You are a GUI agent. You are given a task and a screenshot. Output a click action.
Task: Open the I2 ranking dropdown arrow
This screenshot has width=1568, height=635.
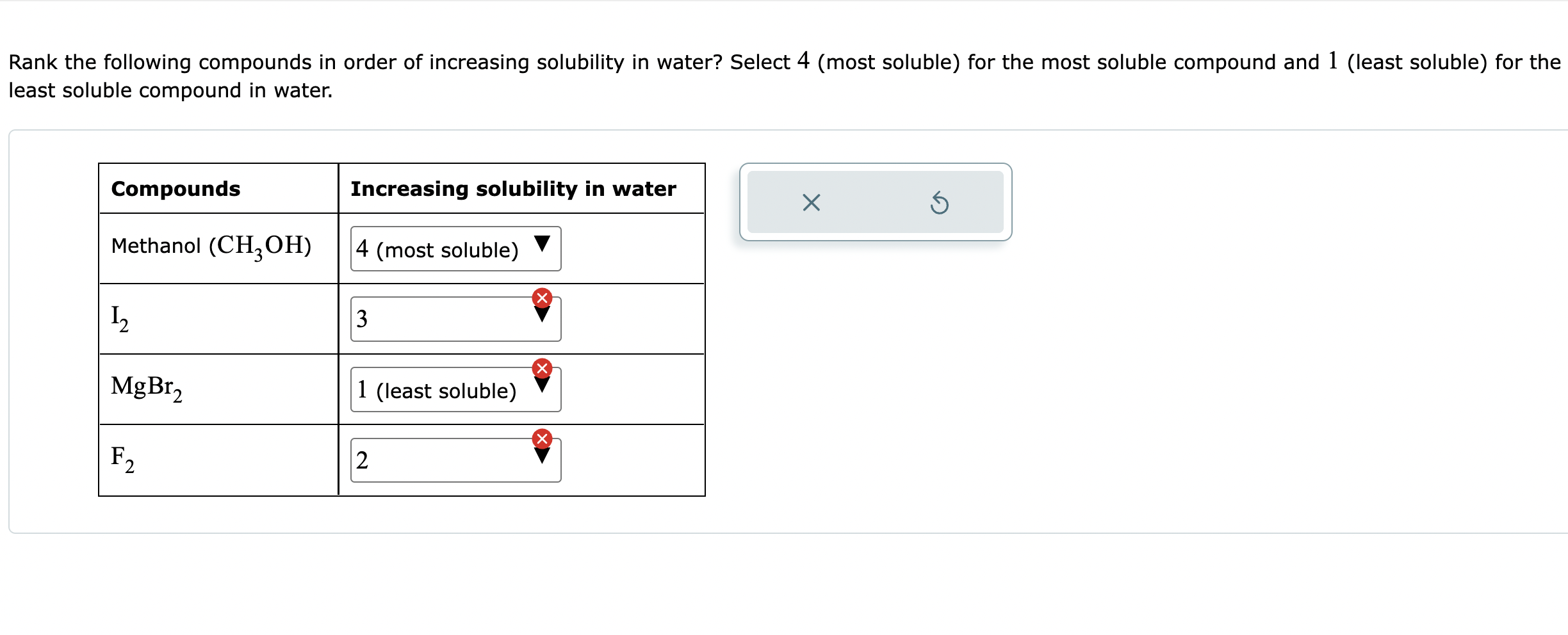tap(542, 315)
